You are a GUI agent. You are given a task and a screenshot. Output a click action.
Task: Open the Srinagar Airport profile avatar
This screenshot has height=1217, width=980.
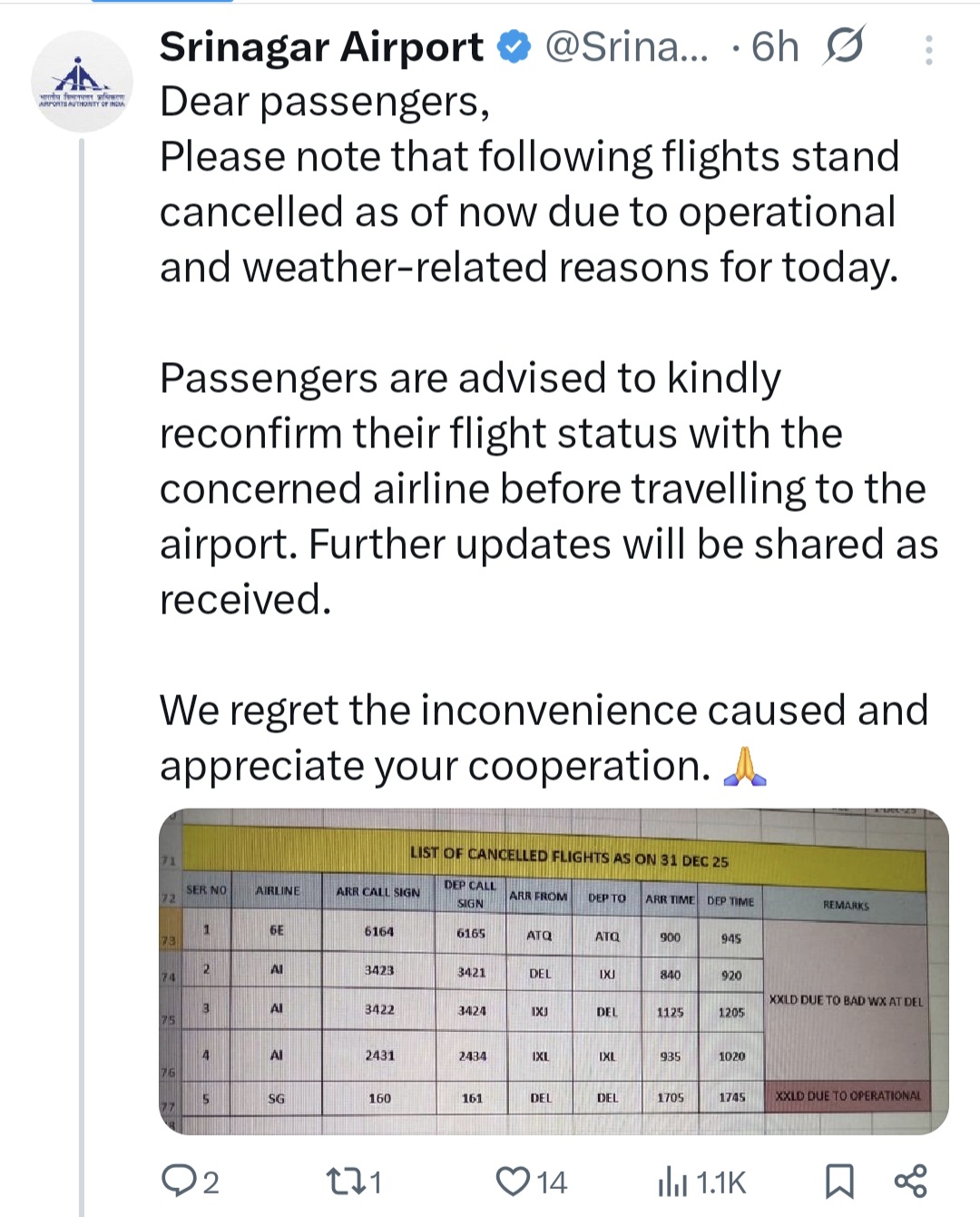(x=82, y=82)
